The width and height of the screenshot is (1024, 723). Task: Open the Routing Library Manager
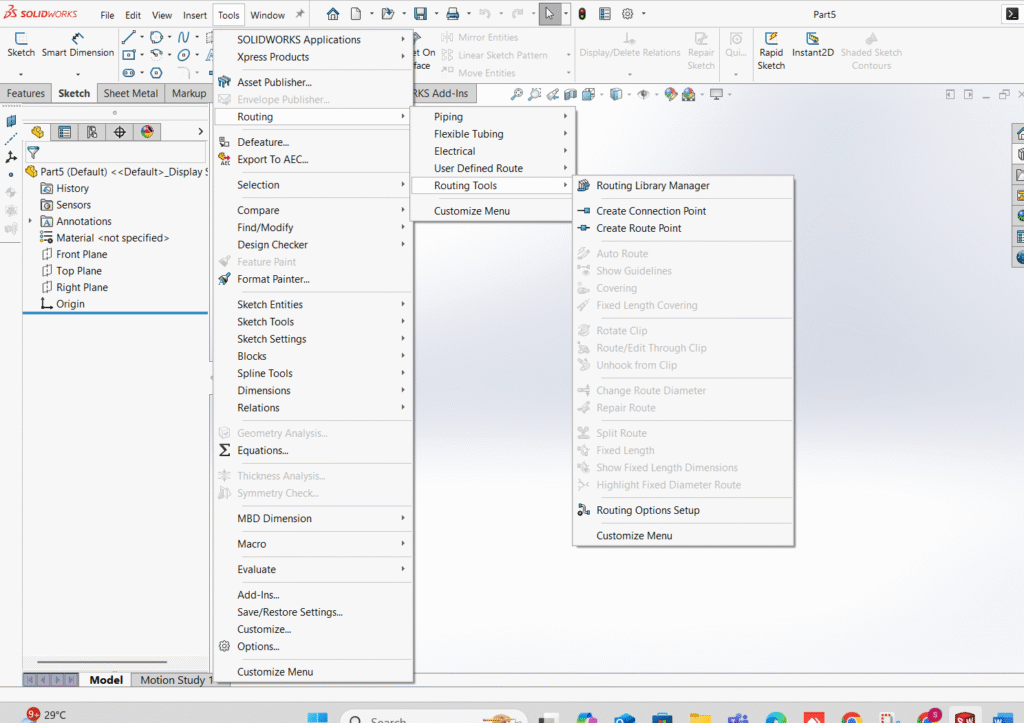pyautogui.click(x=652, y=186)
